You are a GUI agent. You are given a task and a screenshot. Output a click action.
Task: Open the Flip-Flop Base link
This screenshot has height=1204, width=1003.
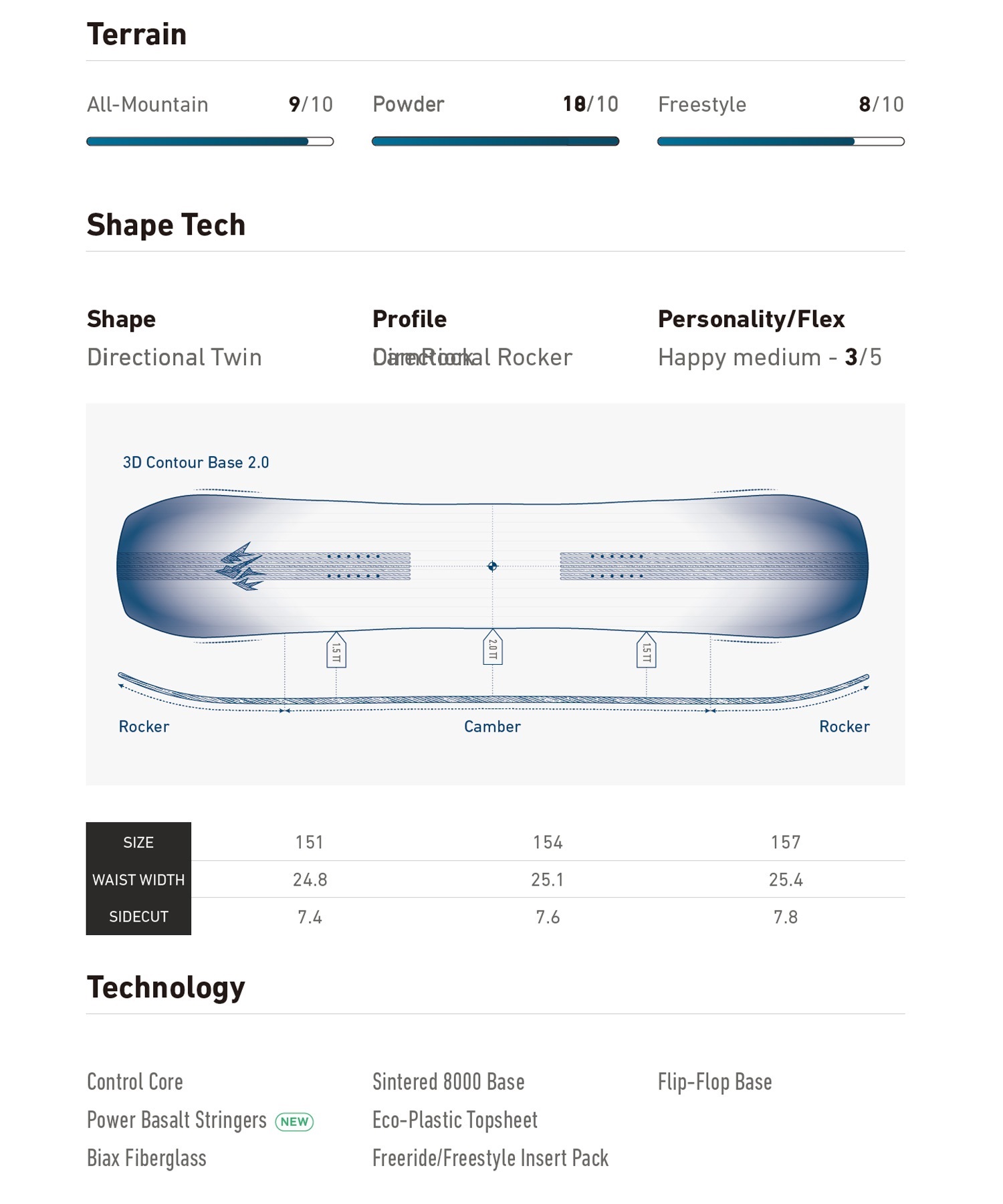click(715, 1082)
